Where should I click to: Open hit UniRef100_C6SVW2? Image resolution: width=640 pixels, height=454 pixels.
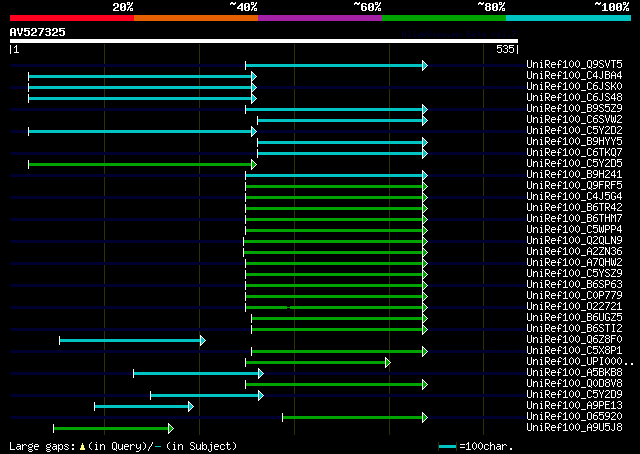coord(574,119)
